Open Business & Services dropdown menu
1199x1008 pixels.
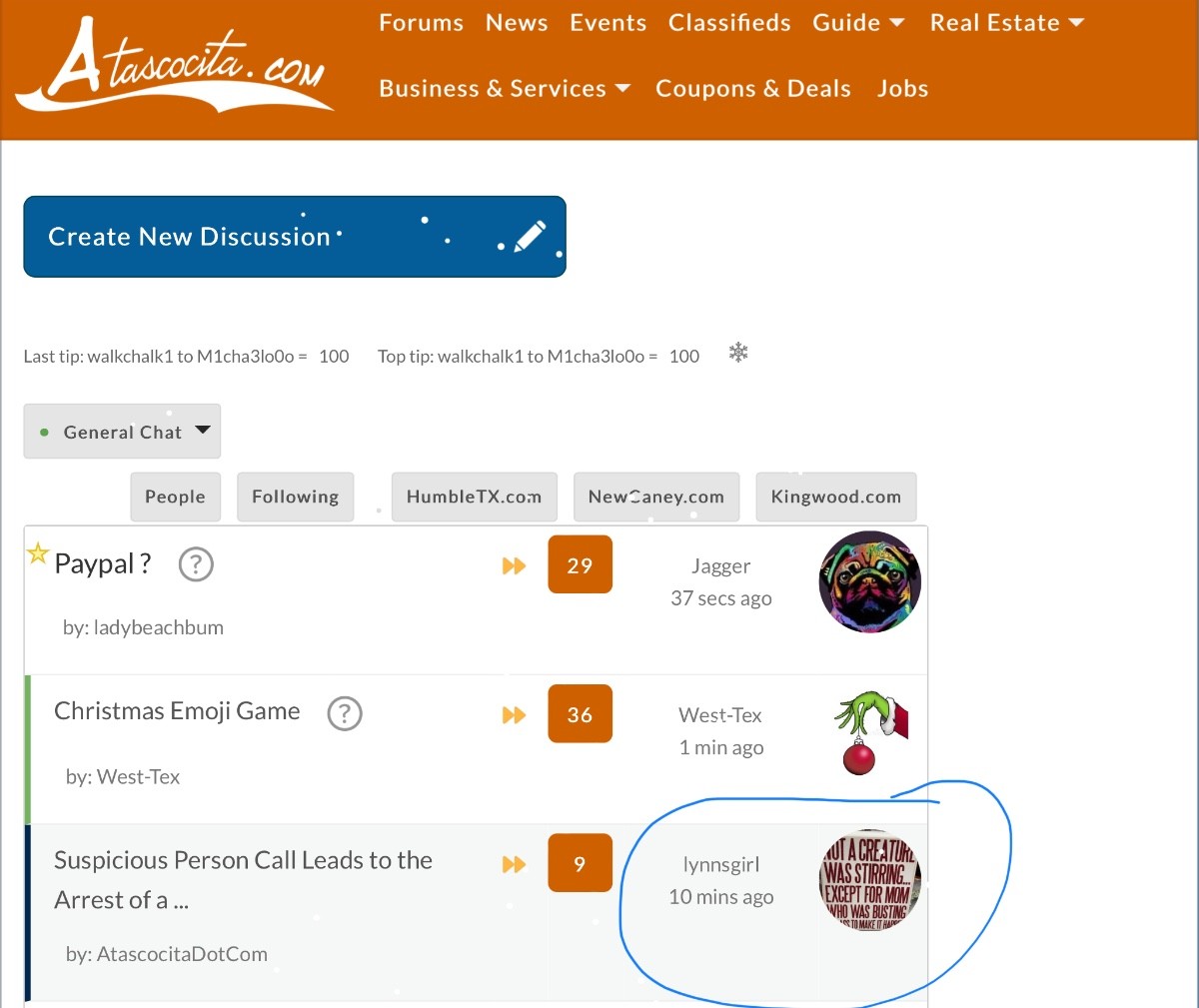tap(505, 89)
